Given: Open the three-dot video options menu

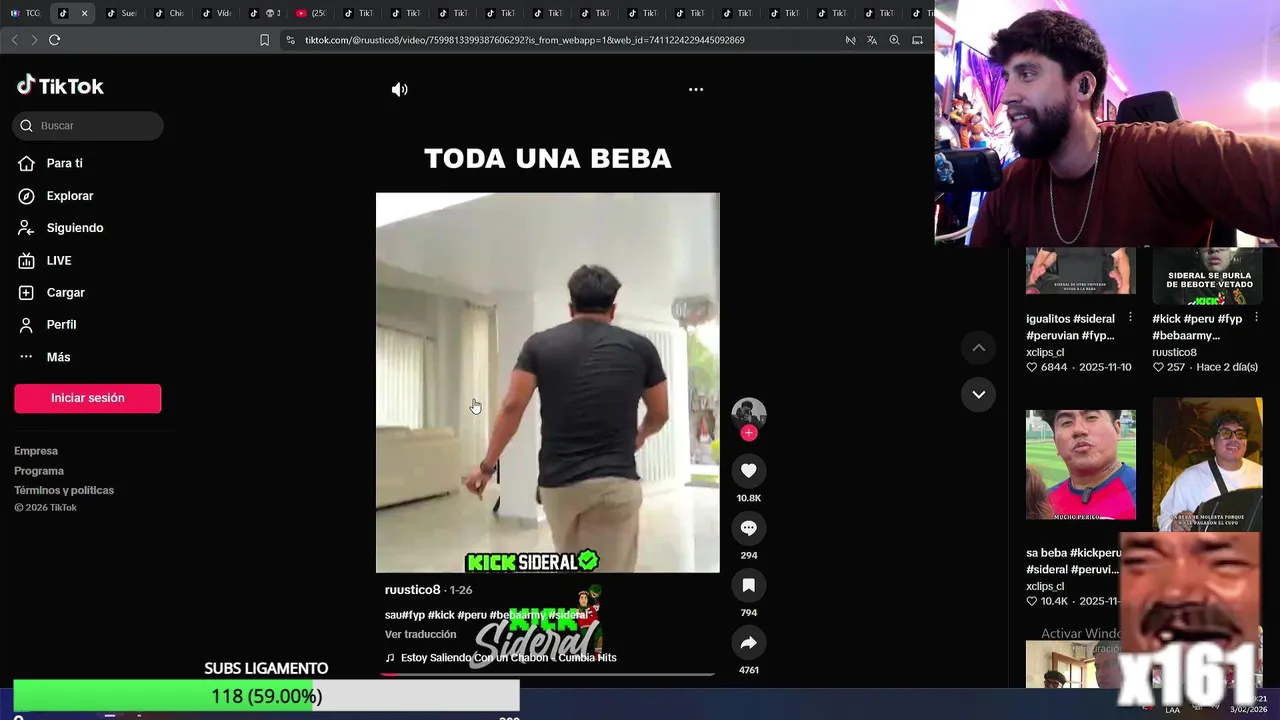Looking at the screenshot, I should 696,90.
